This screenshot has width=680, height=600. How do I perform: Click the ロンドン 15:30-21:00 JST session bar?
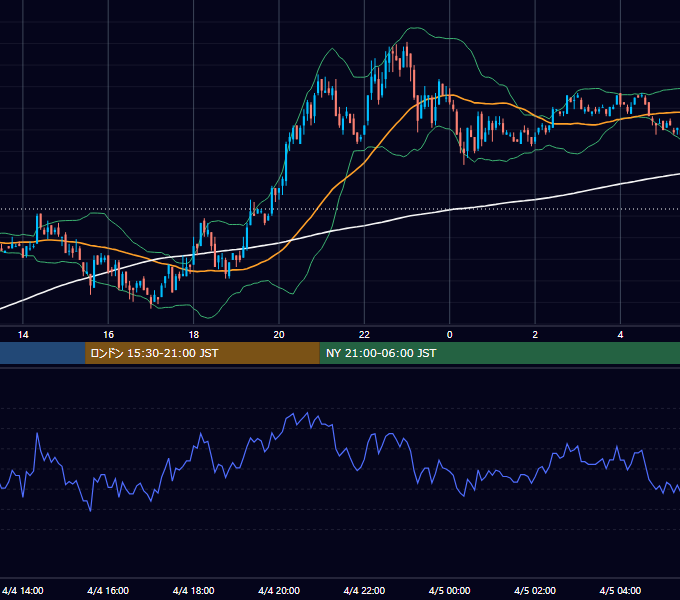[202, 353]
